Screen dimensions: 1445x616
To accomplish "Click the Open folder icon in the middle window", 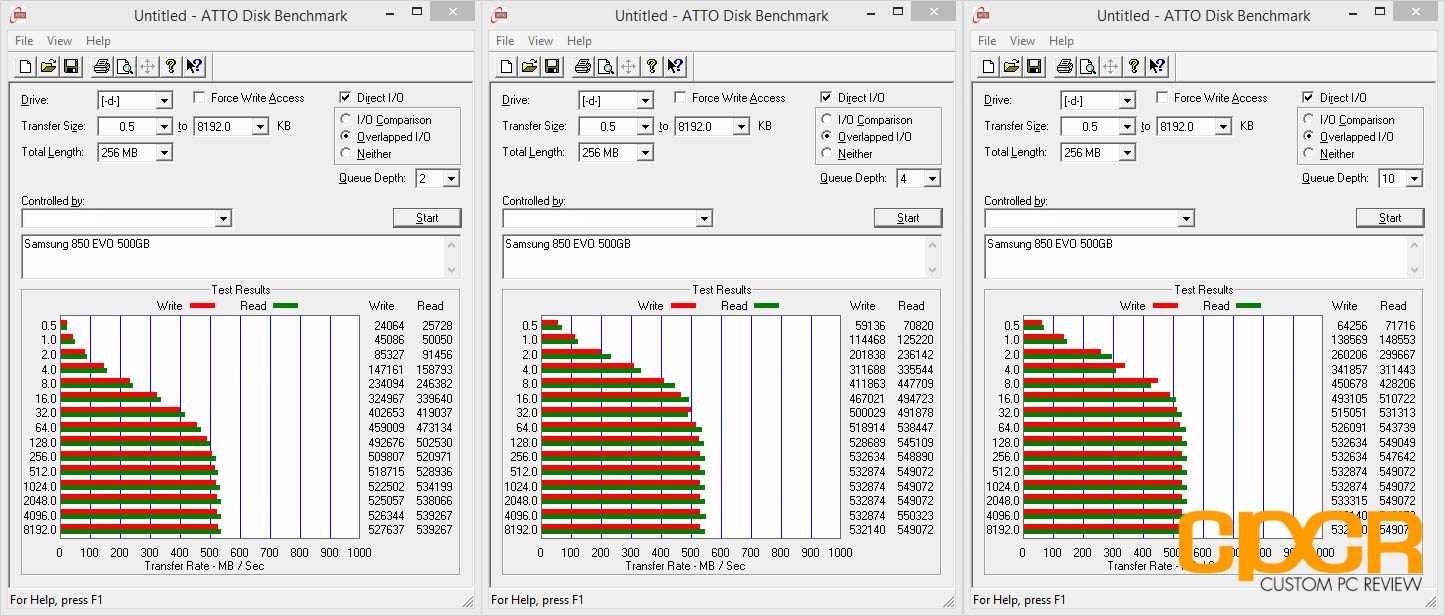I will tap(530, 66).
